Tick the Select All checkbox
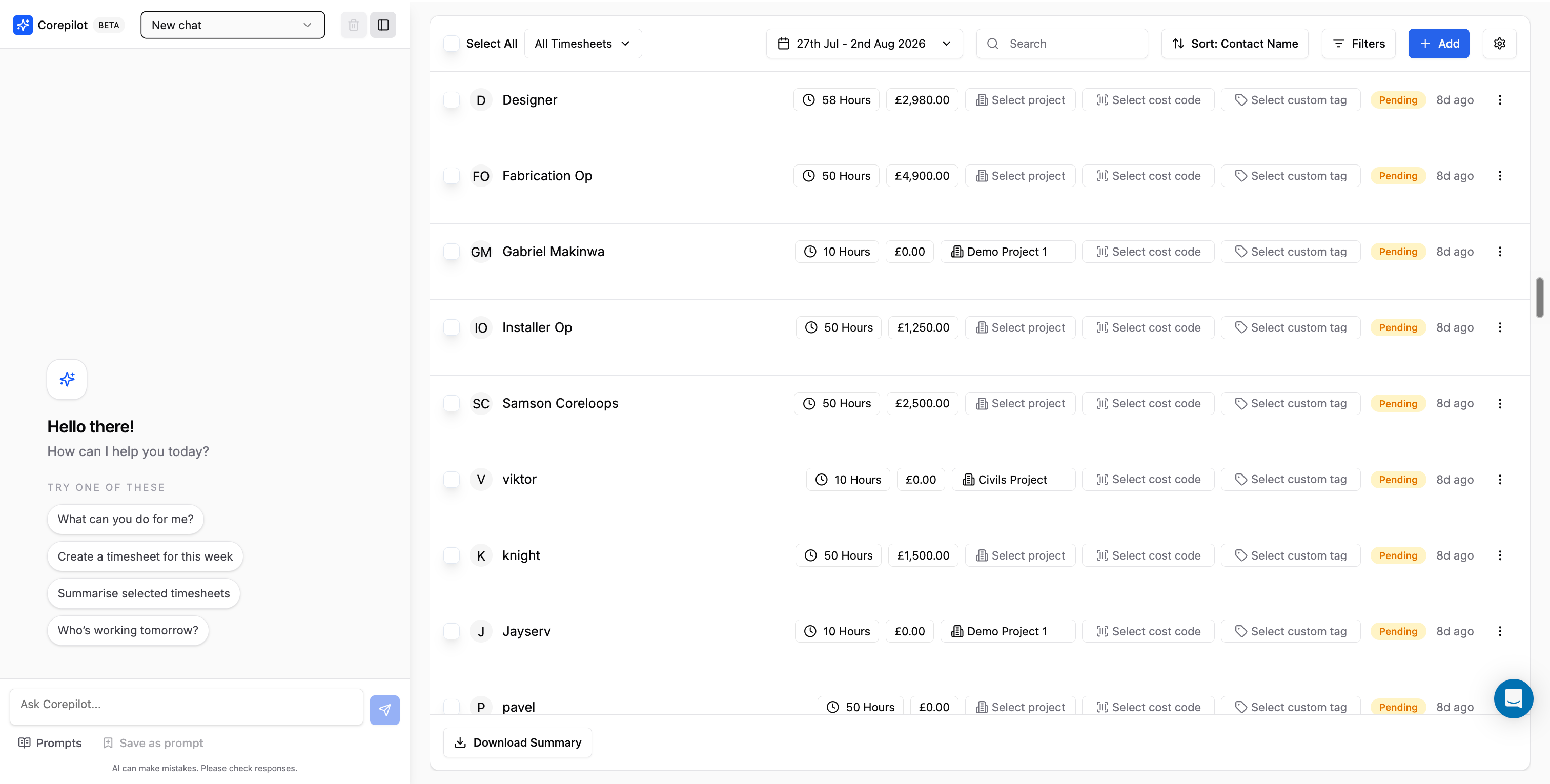1550x784 pixels. [x=451, y=44]
